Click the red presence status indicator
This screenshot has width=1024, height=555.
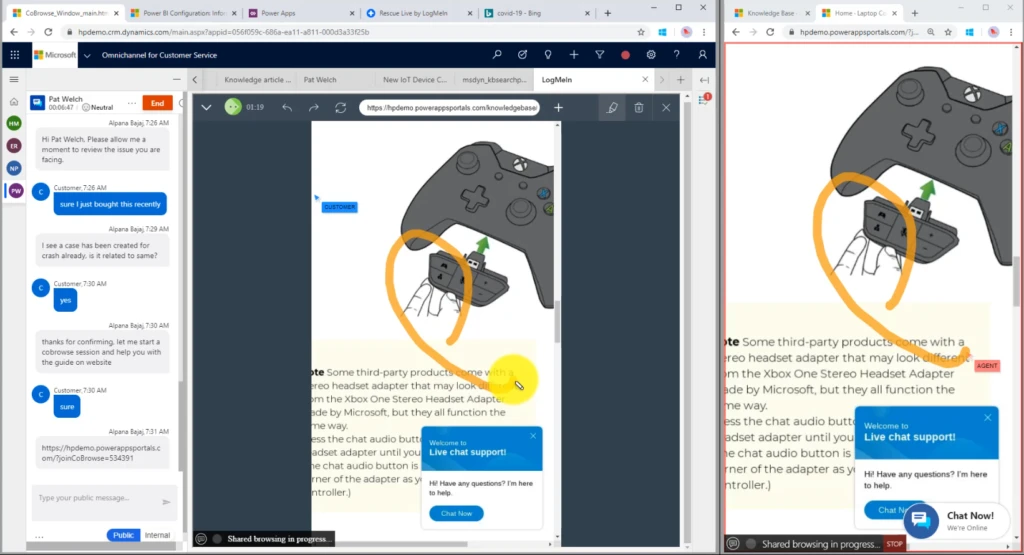626,55
